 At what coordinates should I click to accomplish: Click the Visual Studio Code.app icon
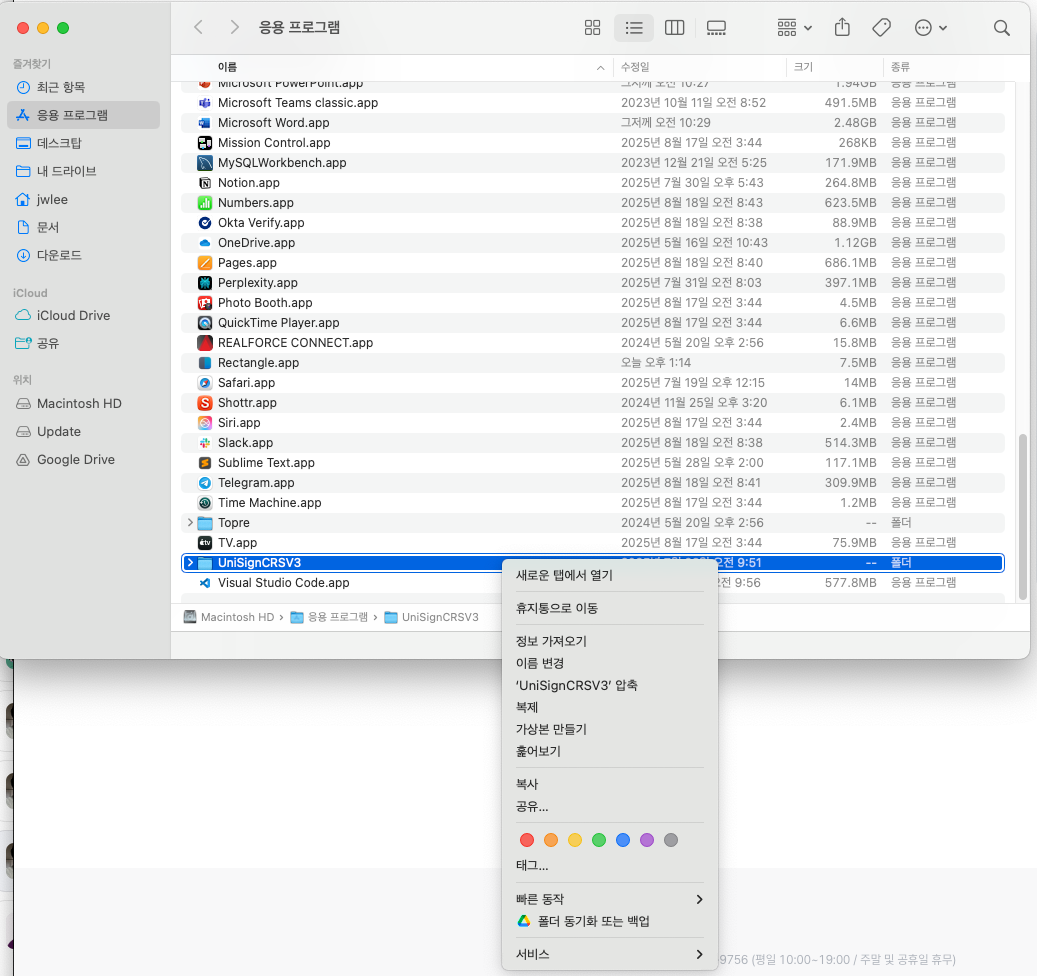[x=205, y=583]
